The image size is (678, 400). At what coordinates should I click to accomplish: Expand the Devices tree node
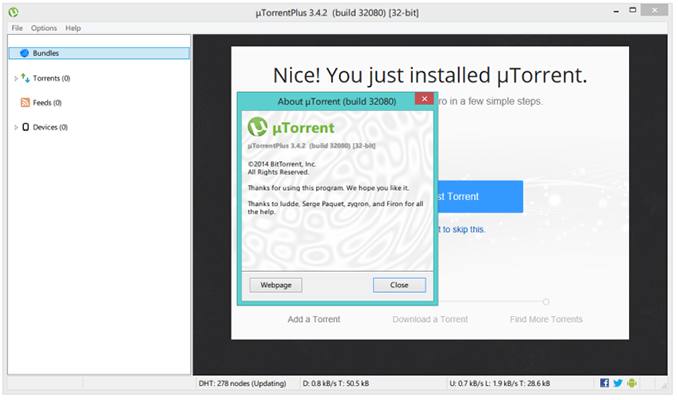16,127
